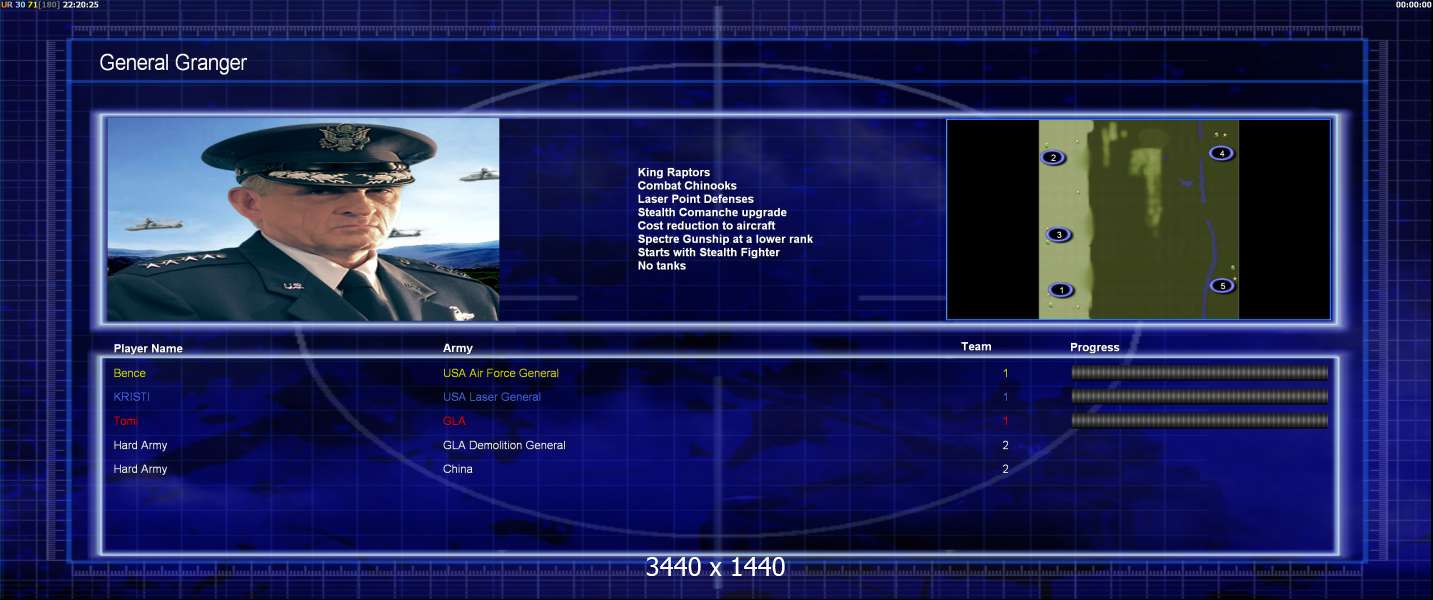Click KRISTI's loading progress bar
This screenshot has height=600, width=1433.
click(1199, 397)
